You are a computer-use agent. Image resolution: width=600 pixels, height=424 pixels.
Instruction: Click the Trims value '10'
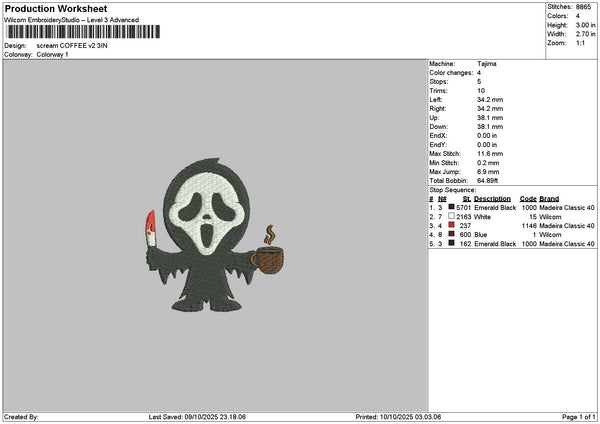click(x=481, y=91)
